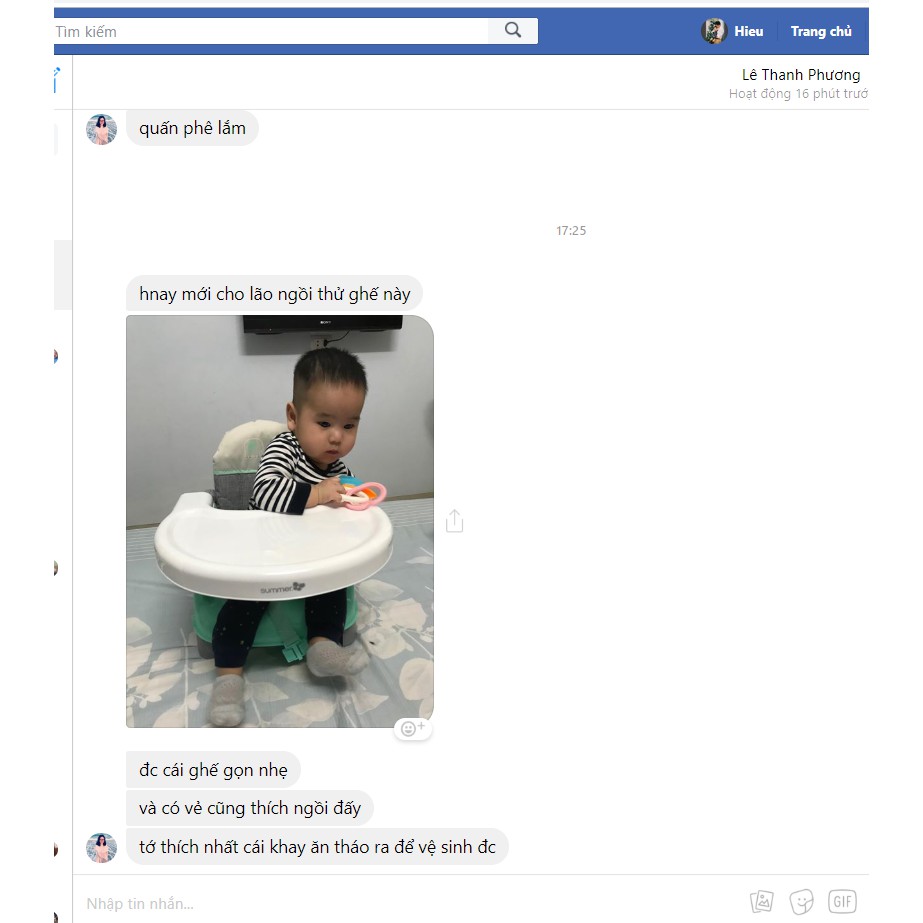Screen dimensions: 923x923
Task: Select message 'tớ thích nhất cái khay ăn'
Action: [x=317, y=846]
